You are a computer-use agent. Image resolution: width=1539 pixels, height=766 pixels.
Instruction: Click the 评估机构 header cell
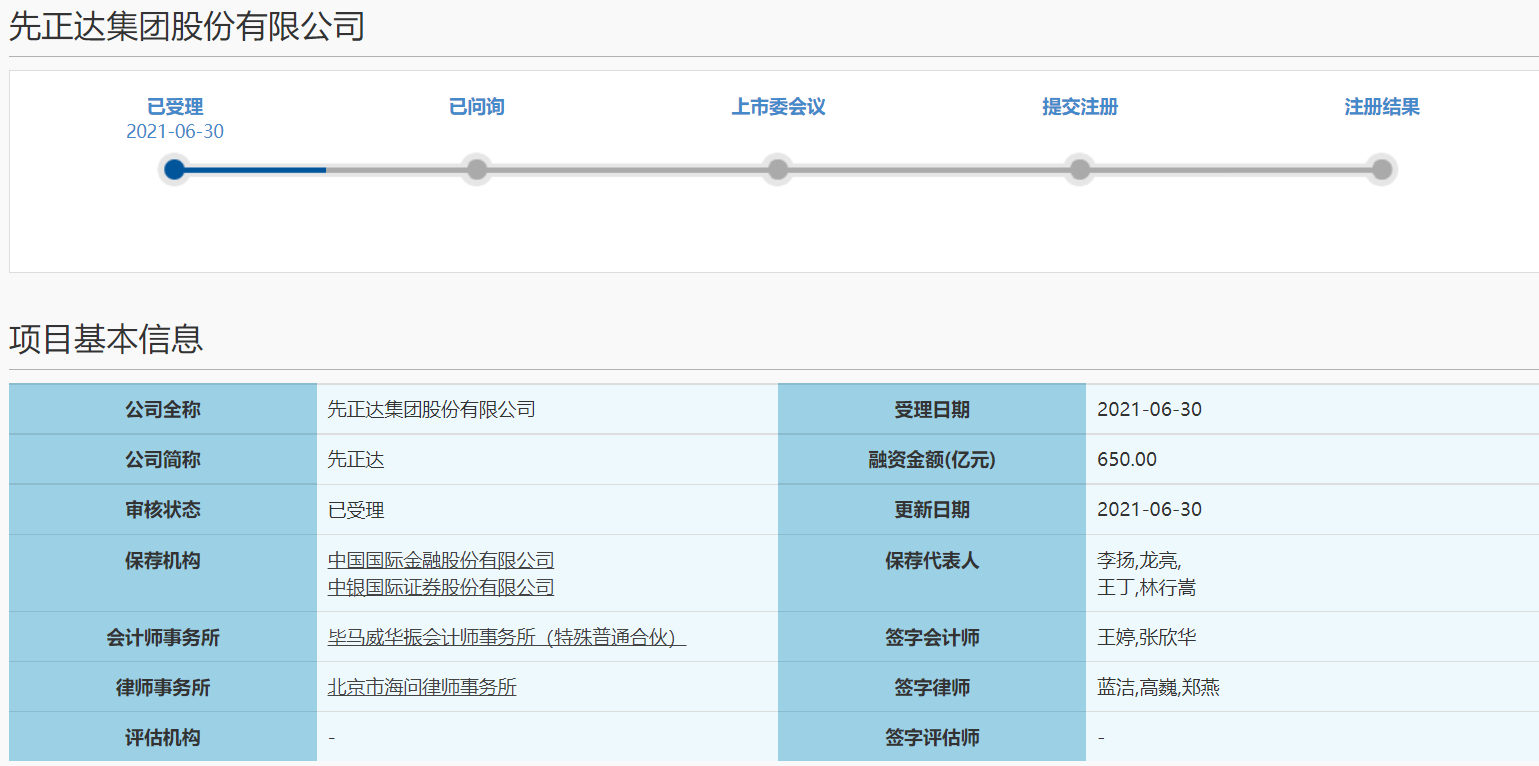click(163, 737)
